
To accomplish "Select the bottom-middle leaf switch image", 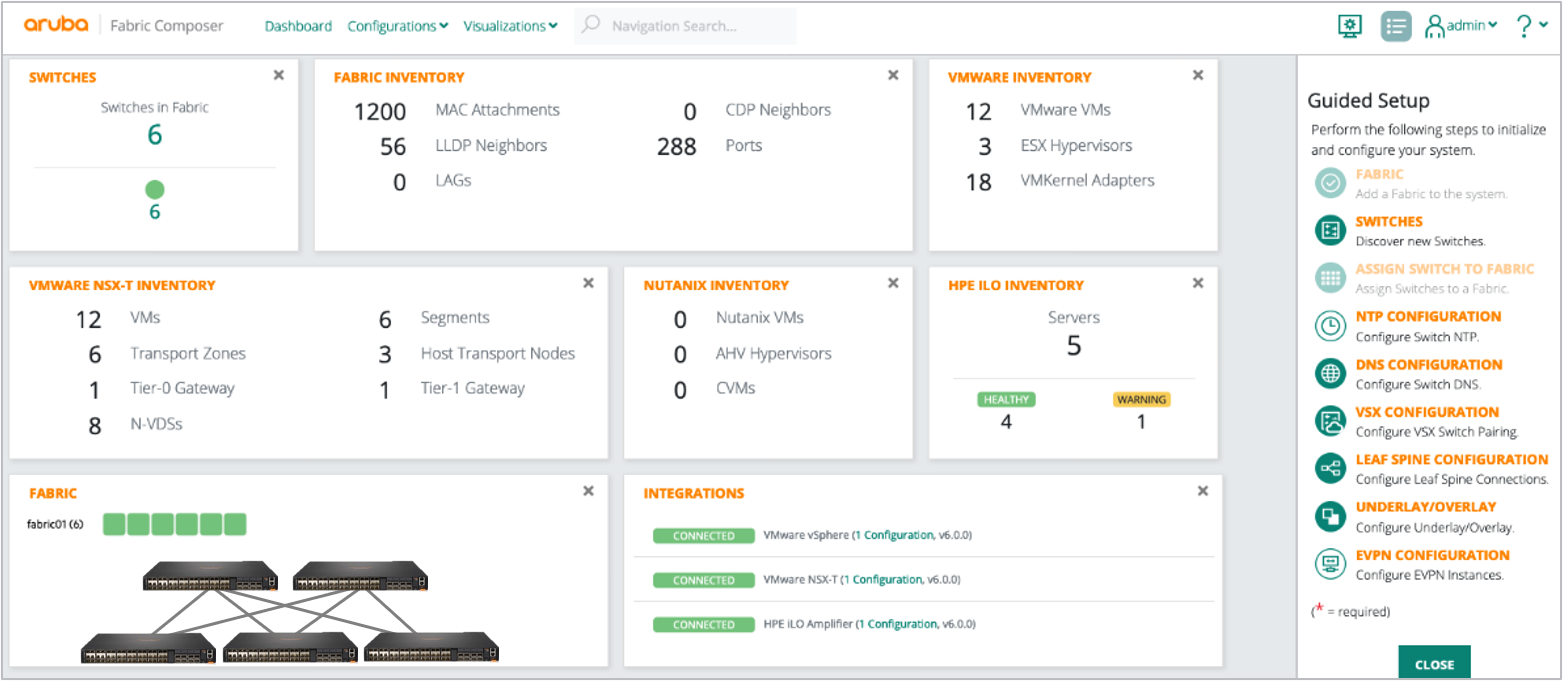I will tap(290, 647).
